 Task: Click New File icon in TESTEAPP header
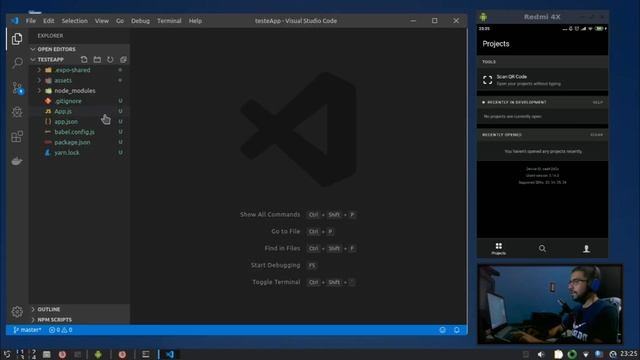(84, 60)
